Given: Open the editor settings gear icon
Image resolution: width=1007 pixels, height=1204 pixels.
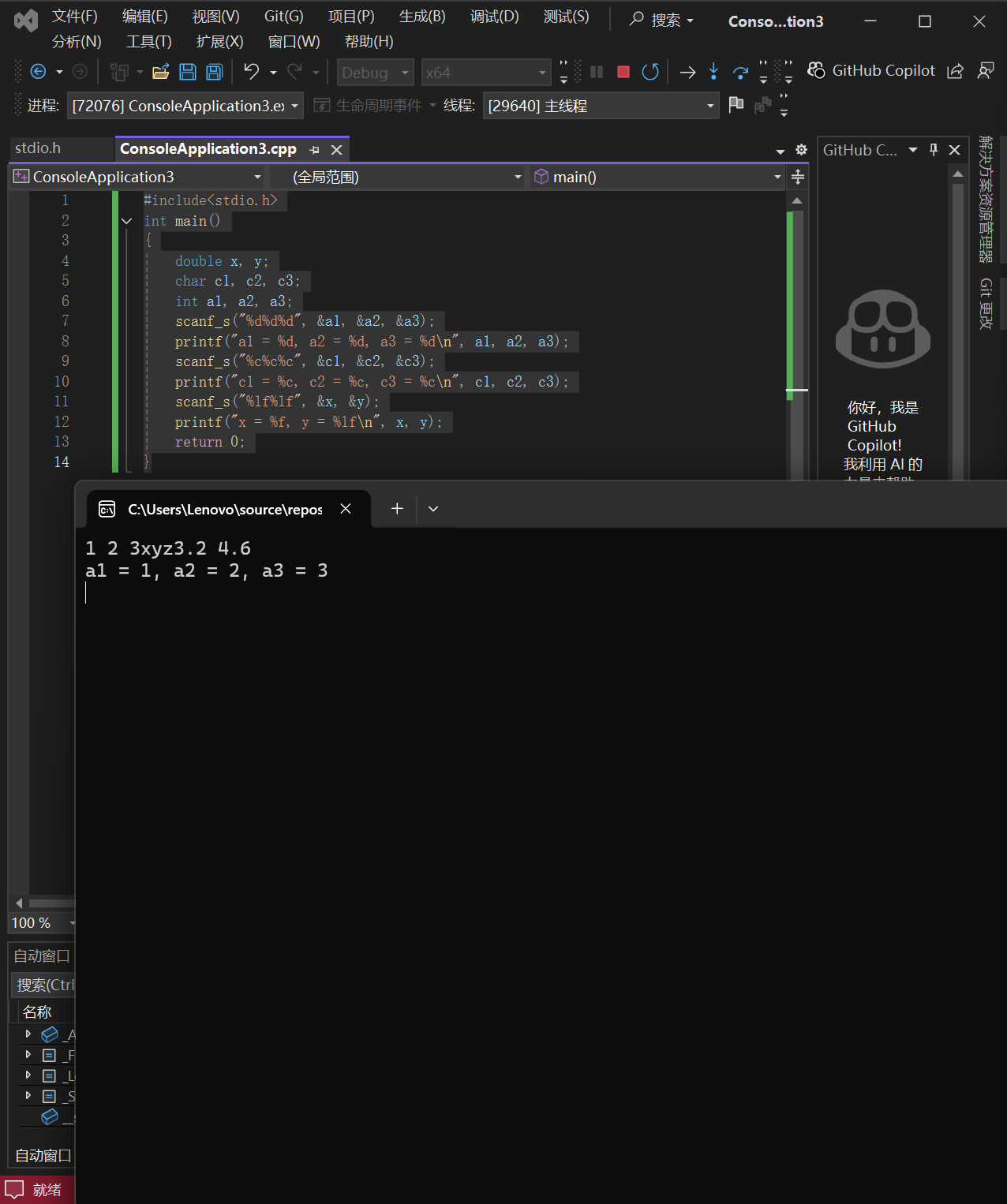Looking at the screenshot, I should tap(801, 150).
